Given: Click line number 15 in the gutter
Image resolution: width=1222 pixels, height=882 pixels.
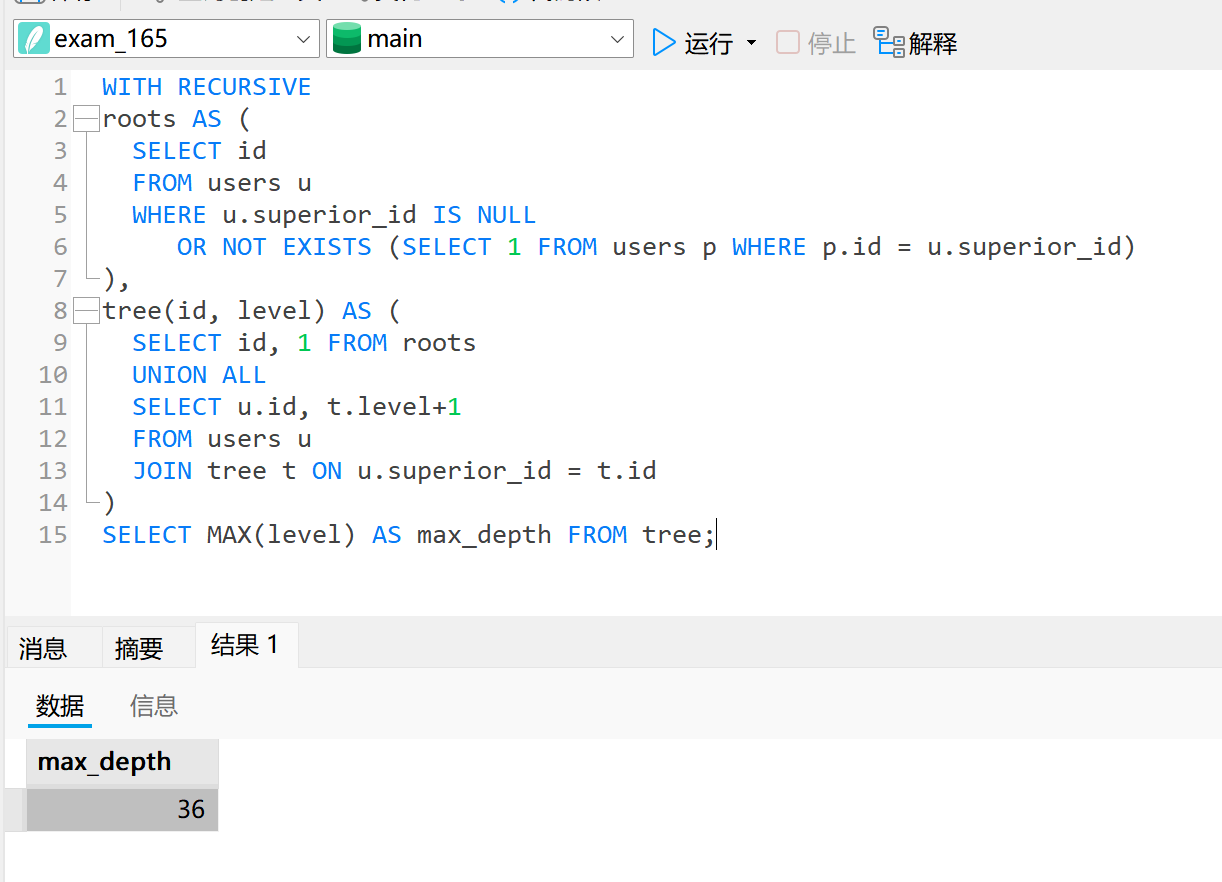Looking at the screenshot, I should click(x=52, y=535).
